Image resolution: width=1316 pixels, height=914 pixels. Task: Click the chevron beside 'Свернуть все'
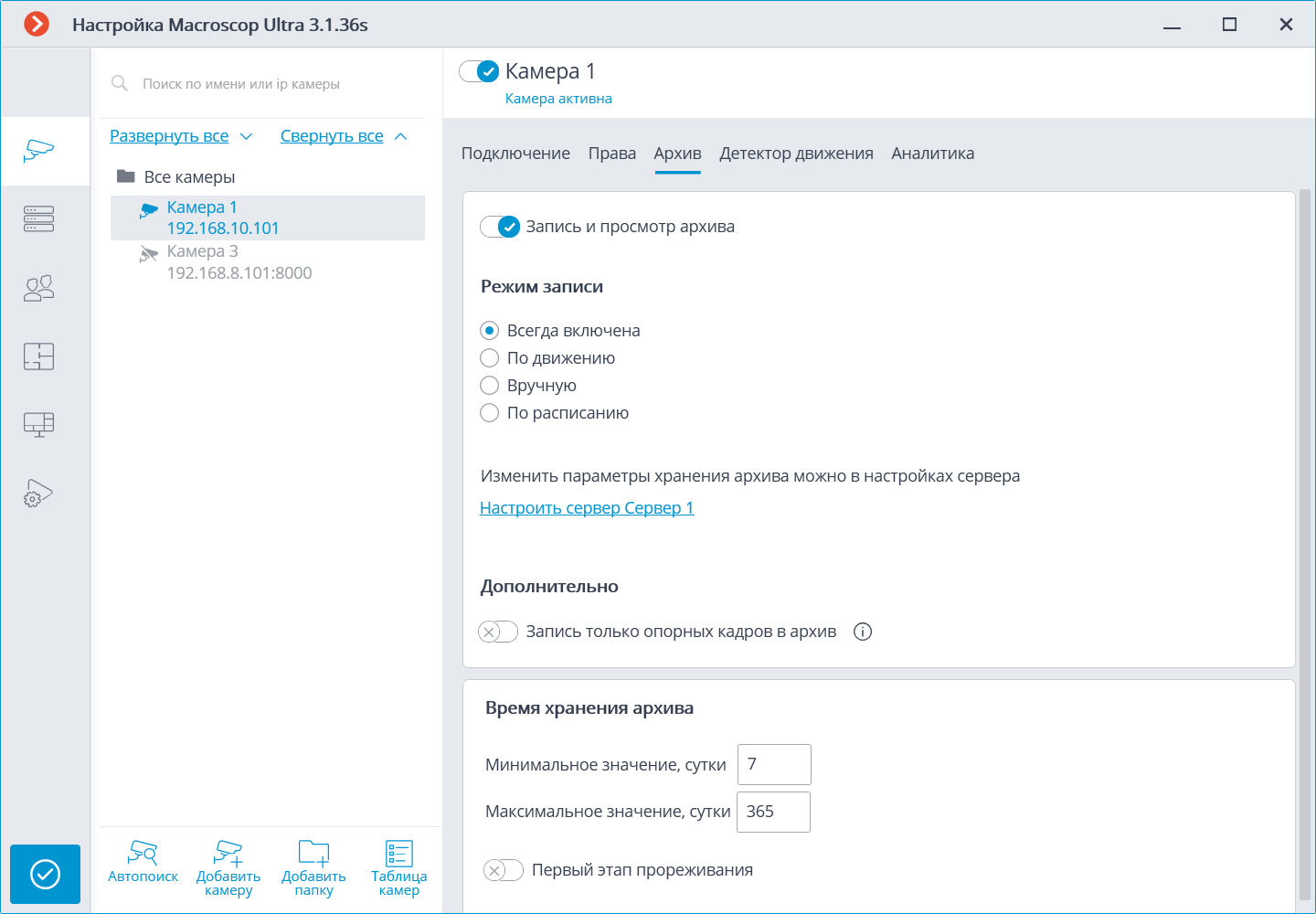[x=400, y=136]
